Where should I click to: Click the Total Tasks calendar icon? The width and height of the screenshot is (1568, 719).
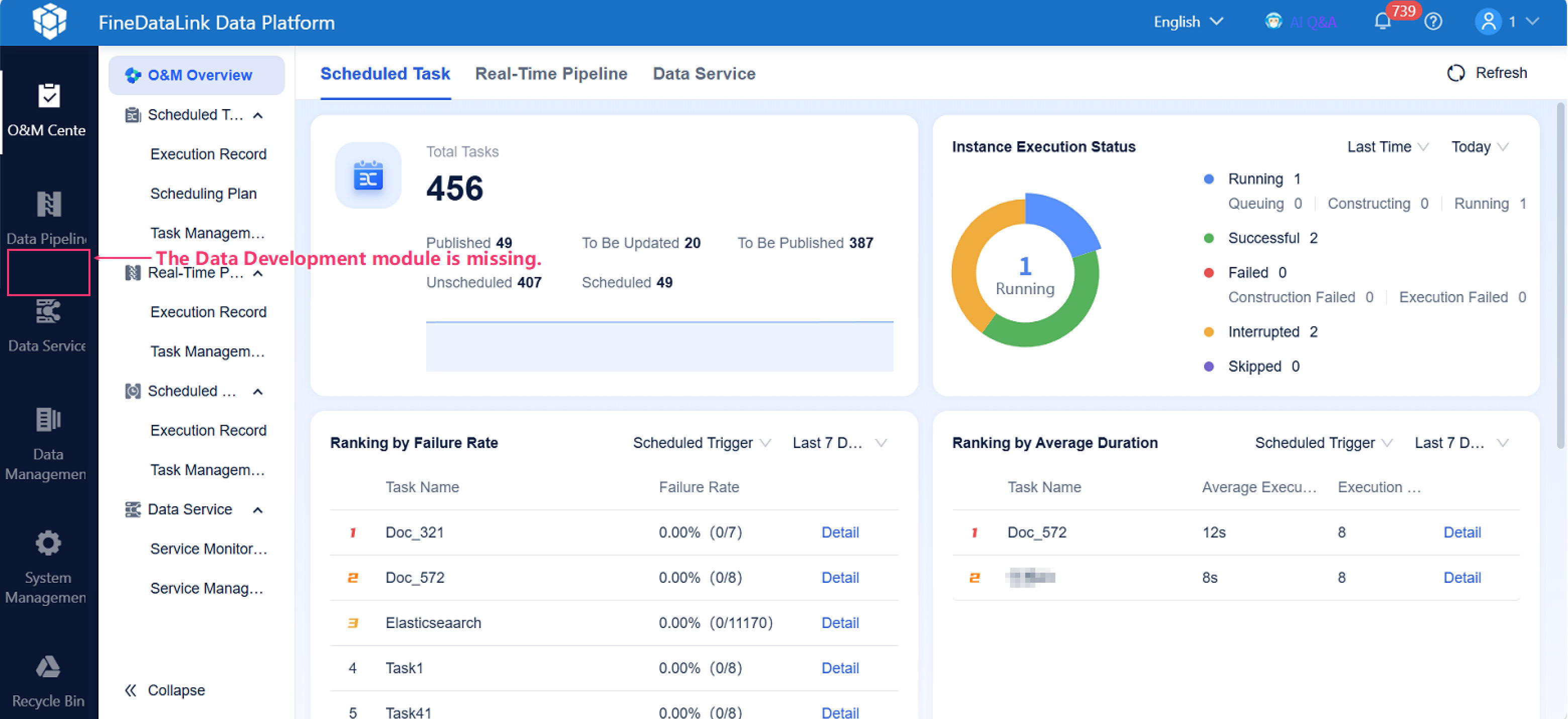tap(368, 175)
